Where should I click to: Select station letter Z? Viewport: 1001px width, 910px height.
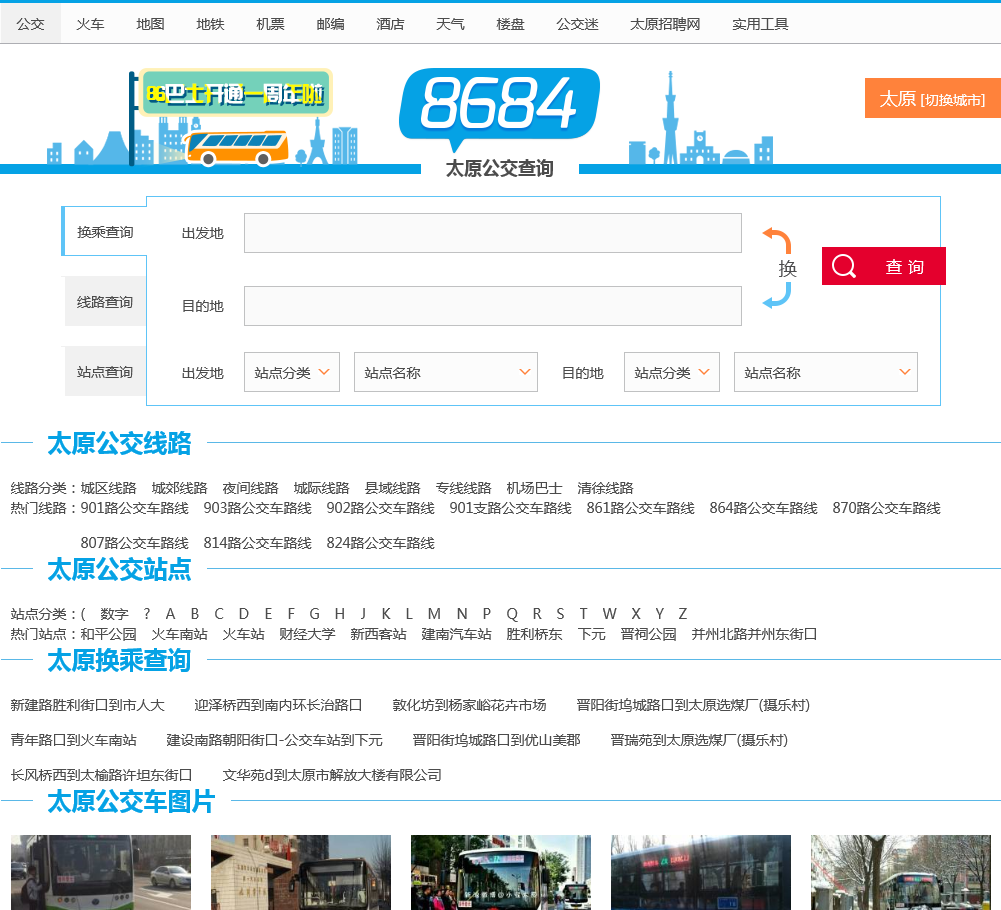(x=682, y=614)
